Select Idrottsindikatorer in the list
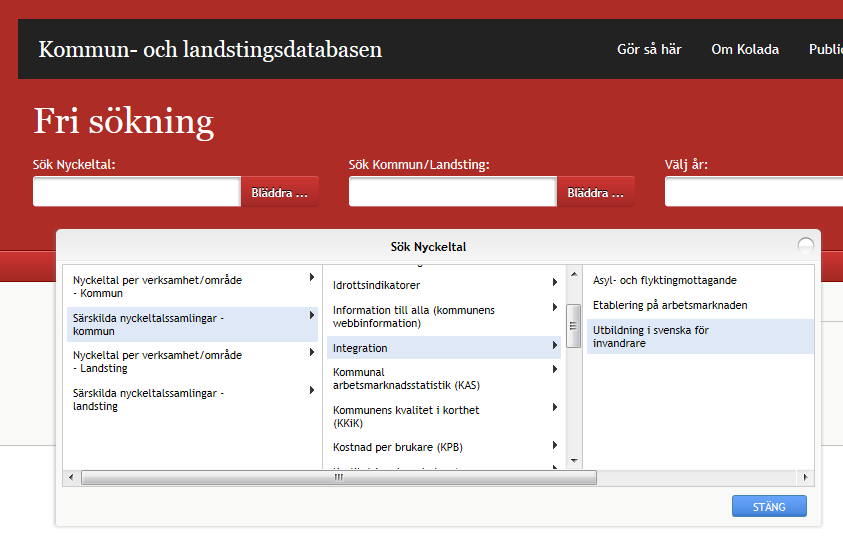This screenshot has height=547, width=843. coord(444,285)
